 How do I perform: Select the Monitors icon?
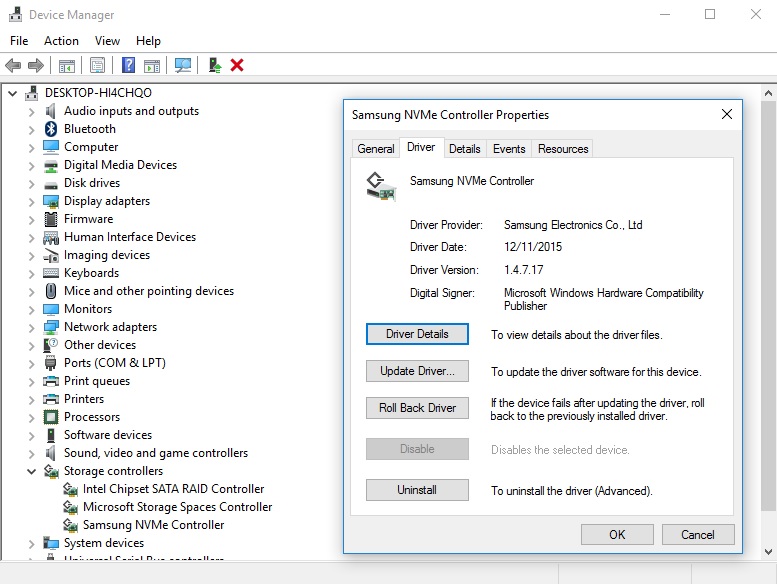[x=51, y=309]
